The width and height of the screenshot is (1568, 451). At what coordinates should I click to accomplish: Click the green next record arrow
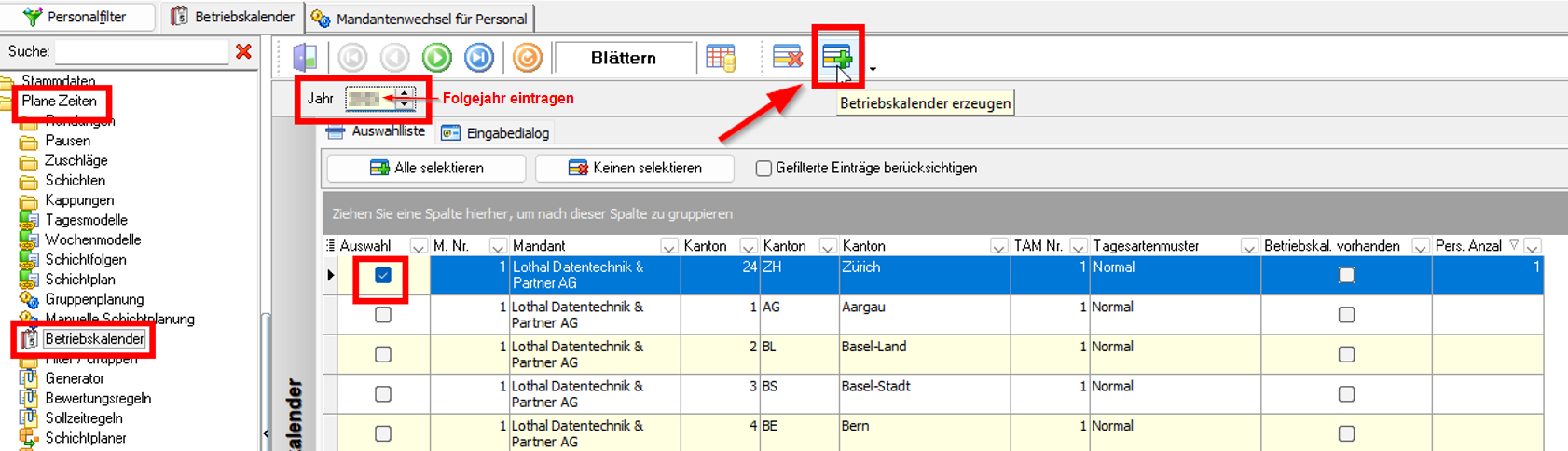tap(436, 58)
